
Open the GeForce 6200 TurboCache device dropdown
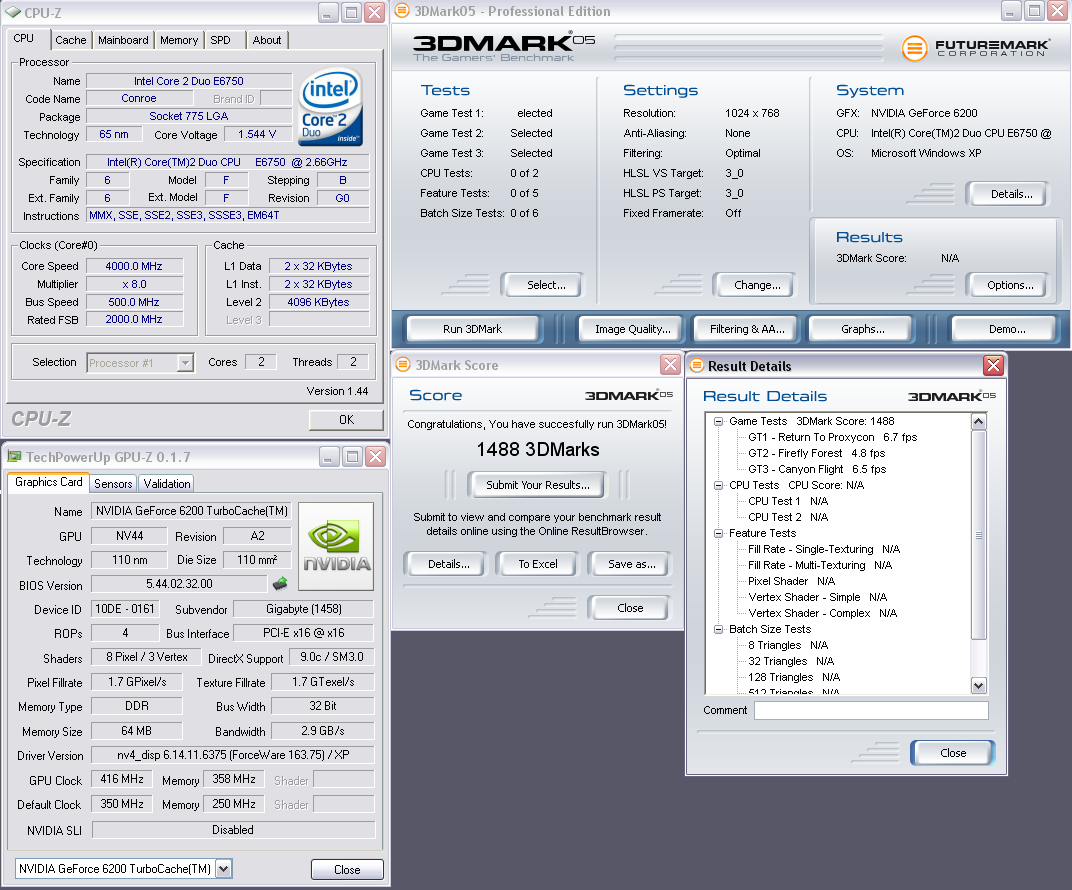click(x=224, y=869)
